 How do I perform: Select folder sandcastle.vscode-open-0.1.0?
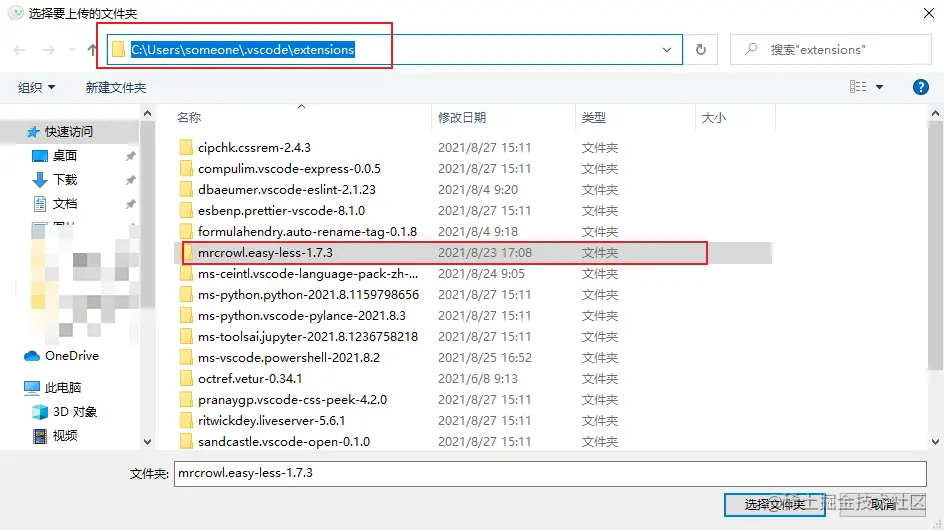pos(284,442)
